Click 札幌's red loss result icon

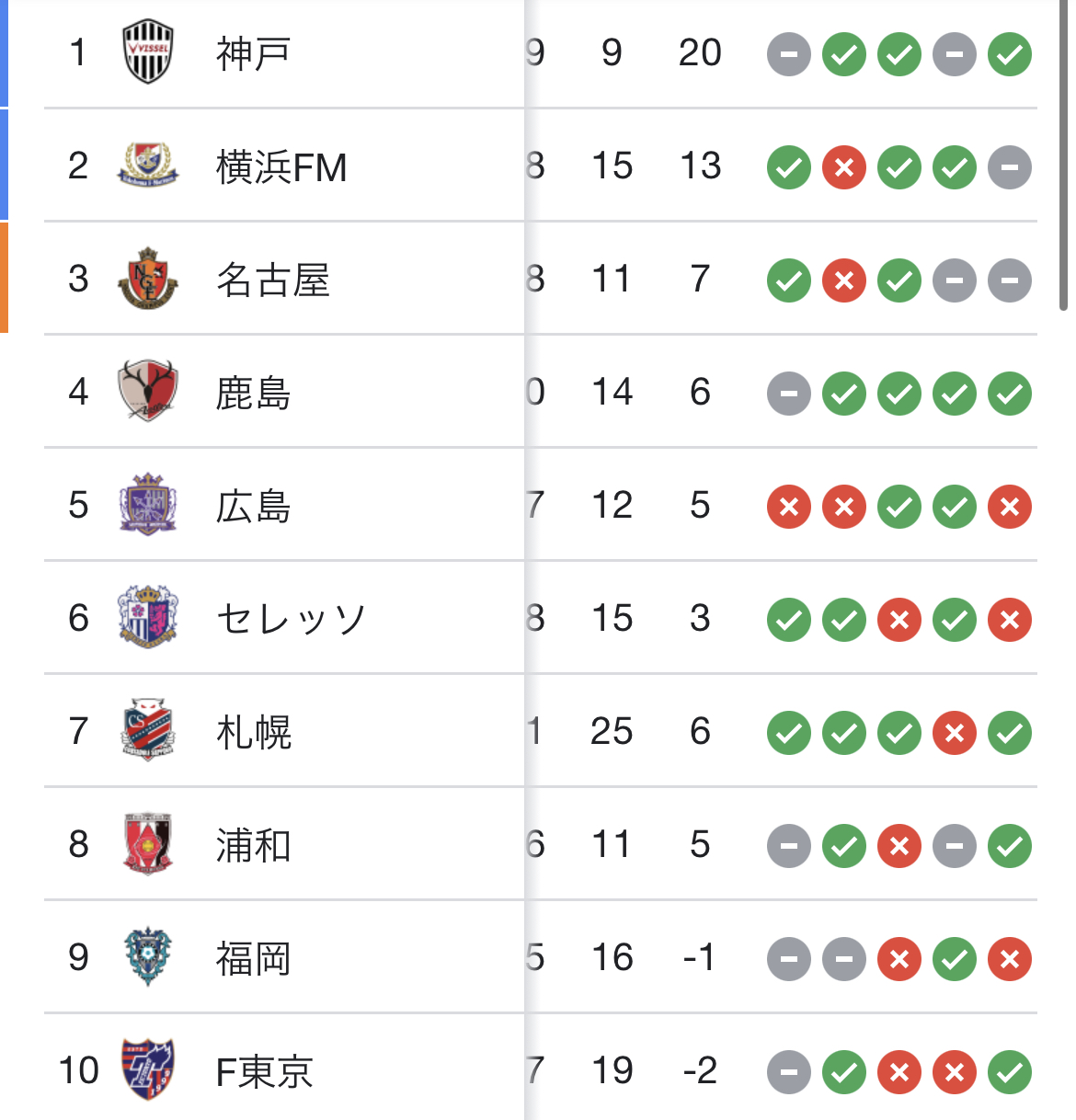coord(955,733)
